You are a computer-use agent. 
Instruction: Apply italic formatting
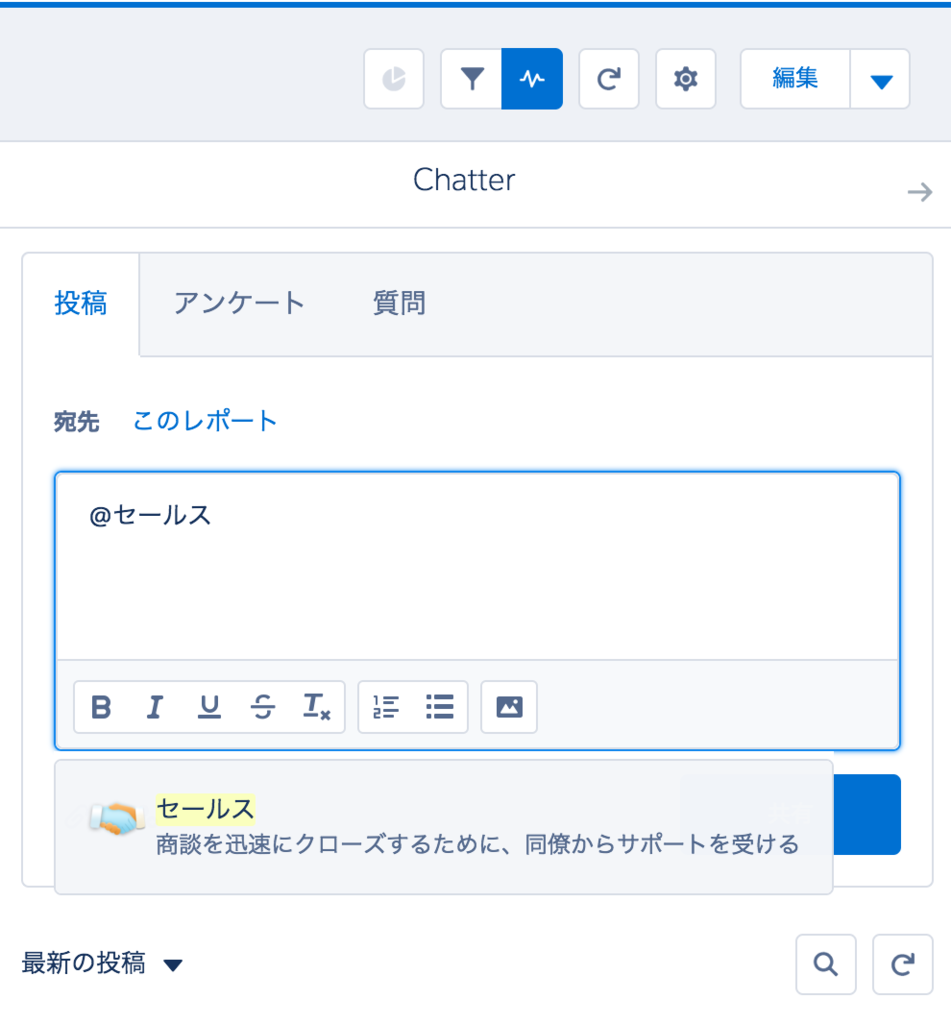tap(154, 706)
